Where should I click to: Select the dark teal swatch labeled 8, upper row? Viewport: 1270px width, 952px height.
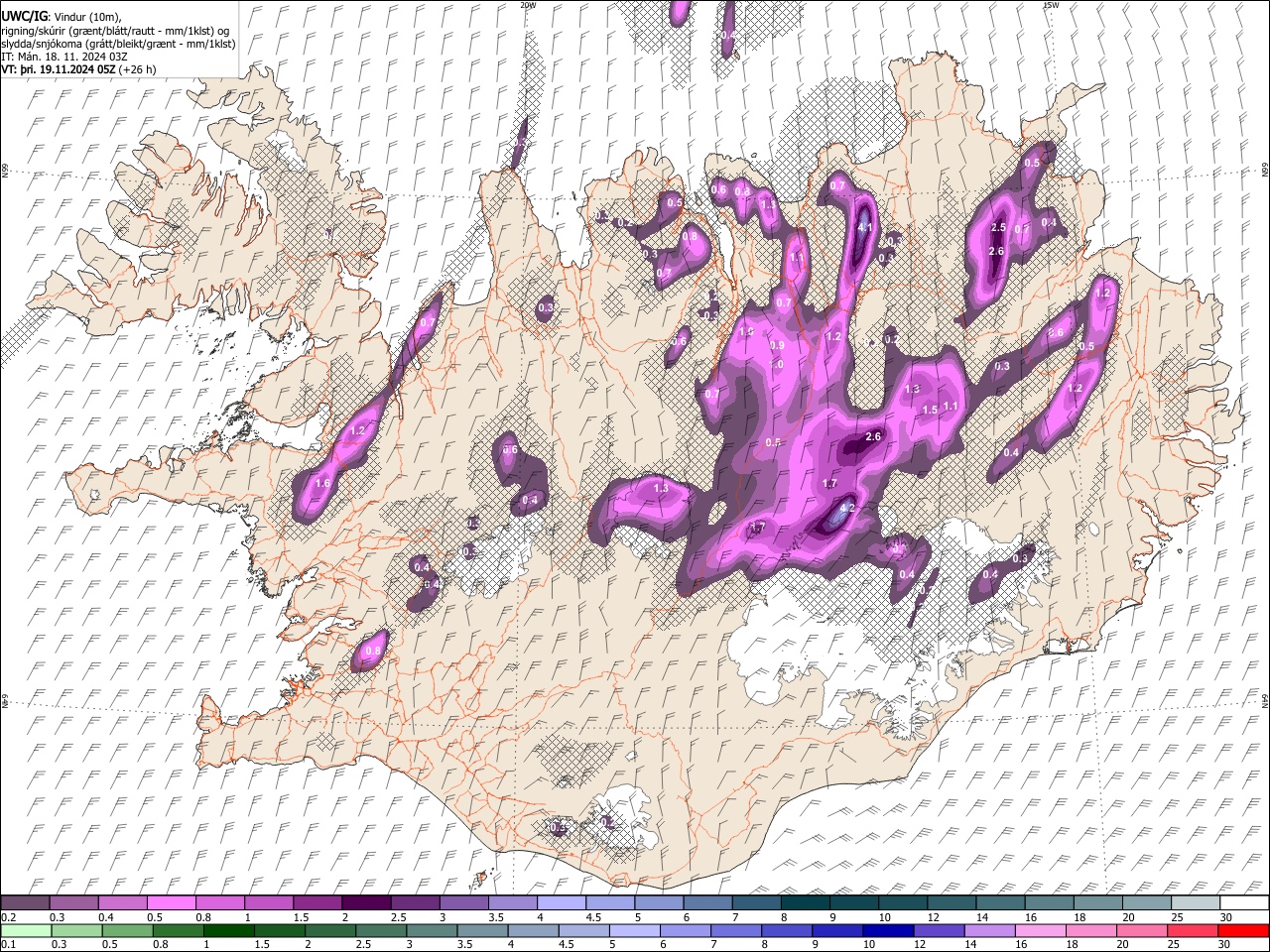click(x=804, y=902)
